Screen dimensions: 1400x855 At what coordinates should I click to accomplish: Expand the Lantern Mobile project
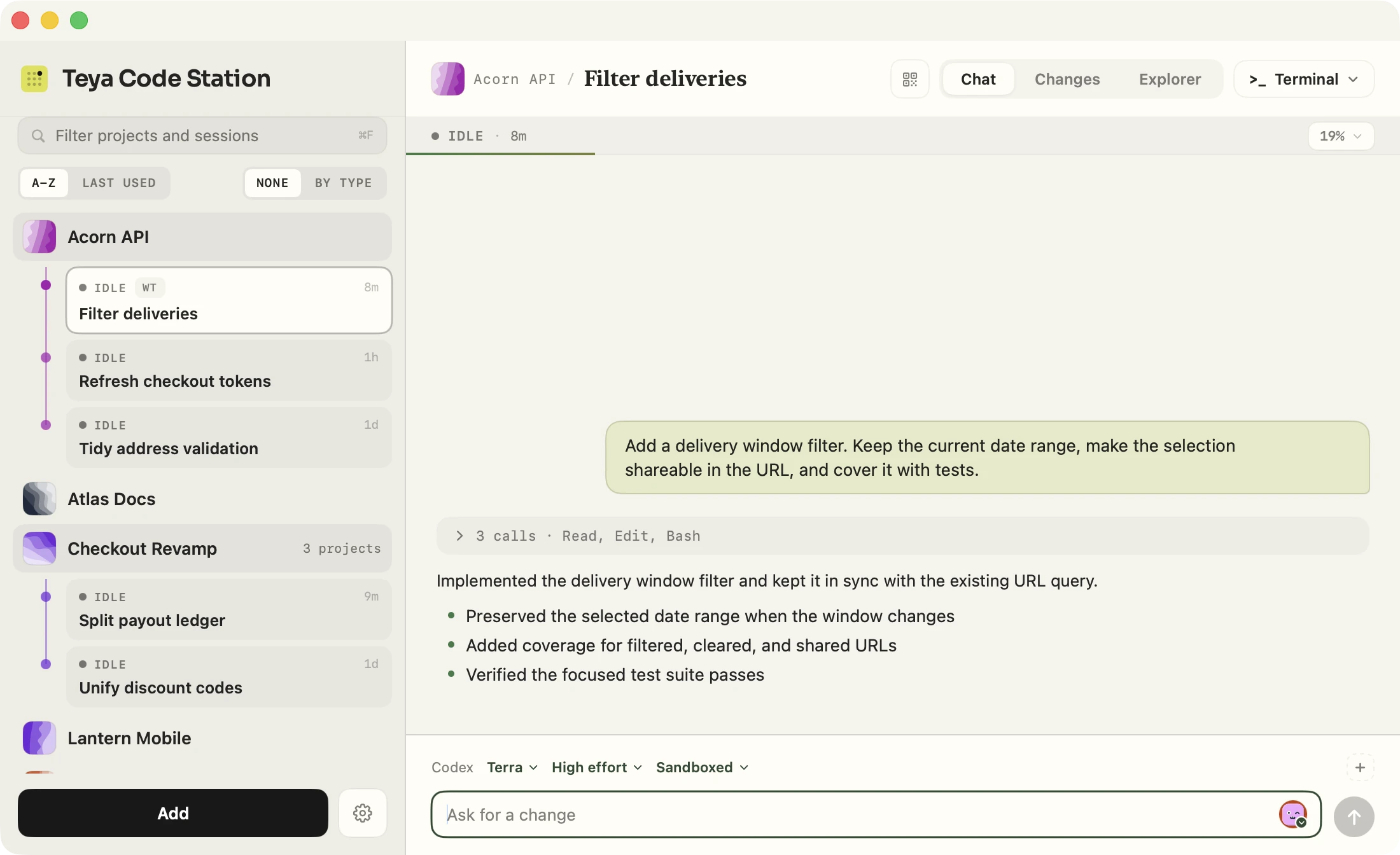coord(202,738)
